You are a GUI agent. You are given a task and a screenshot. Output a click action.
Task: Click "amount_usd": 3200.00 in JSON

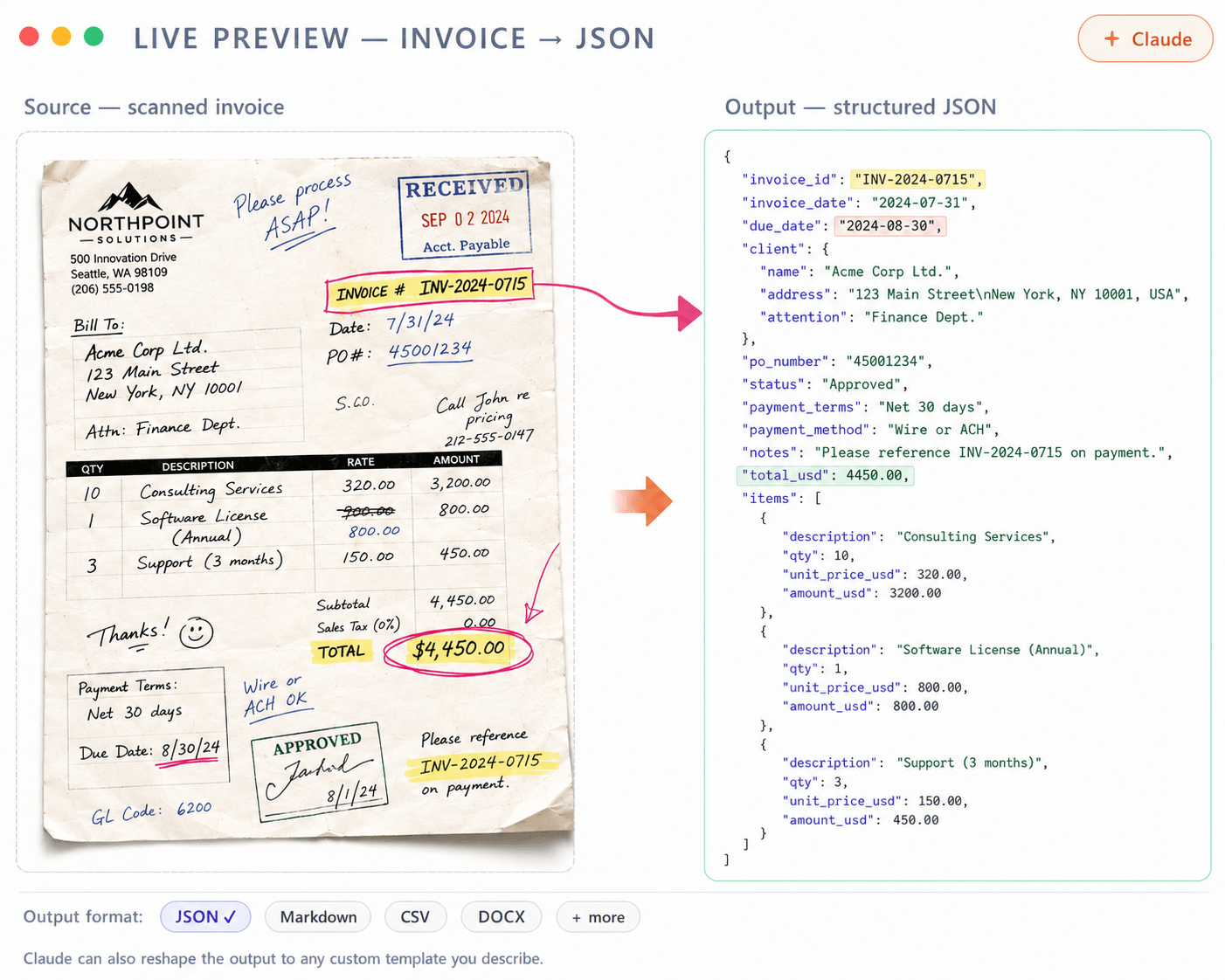[x=862, y=593]
